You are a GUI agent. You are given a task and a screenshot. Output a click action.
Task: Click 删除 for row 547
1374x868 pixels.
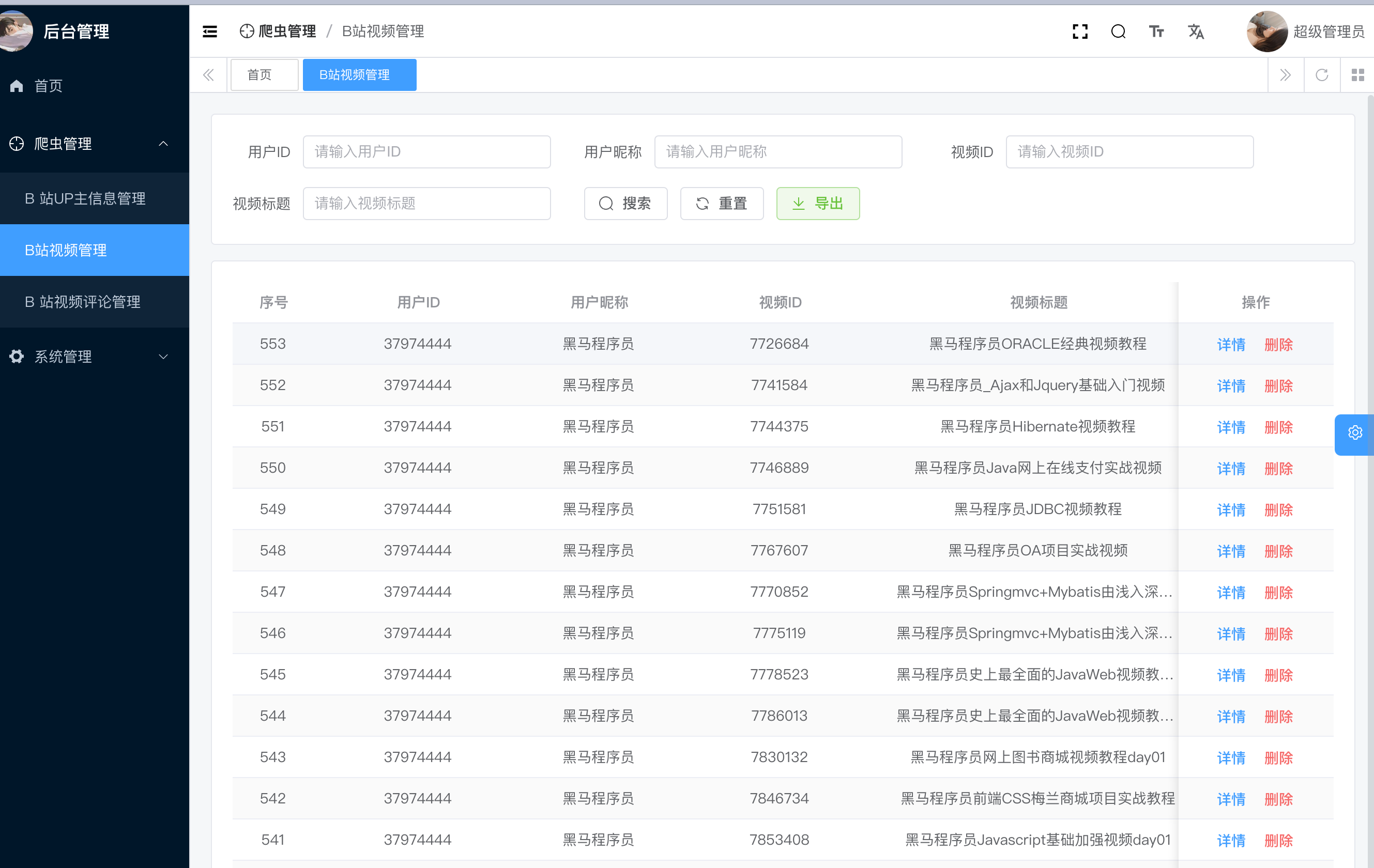(1279, 593)
